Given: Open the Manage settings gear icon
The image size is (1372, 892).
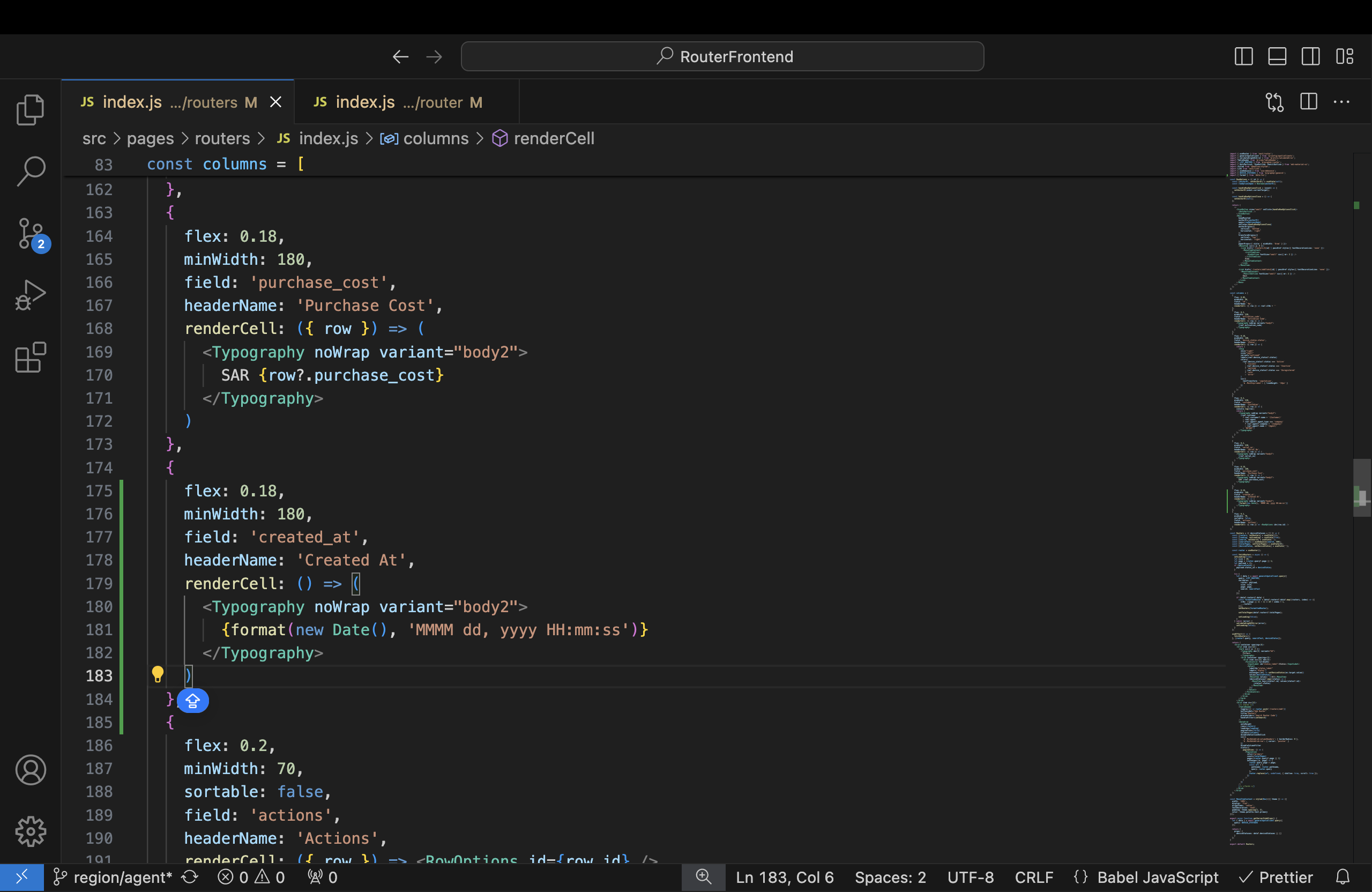Looking at the screenshot, I should tap(31, 831).
